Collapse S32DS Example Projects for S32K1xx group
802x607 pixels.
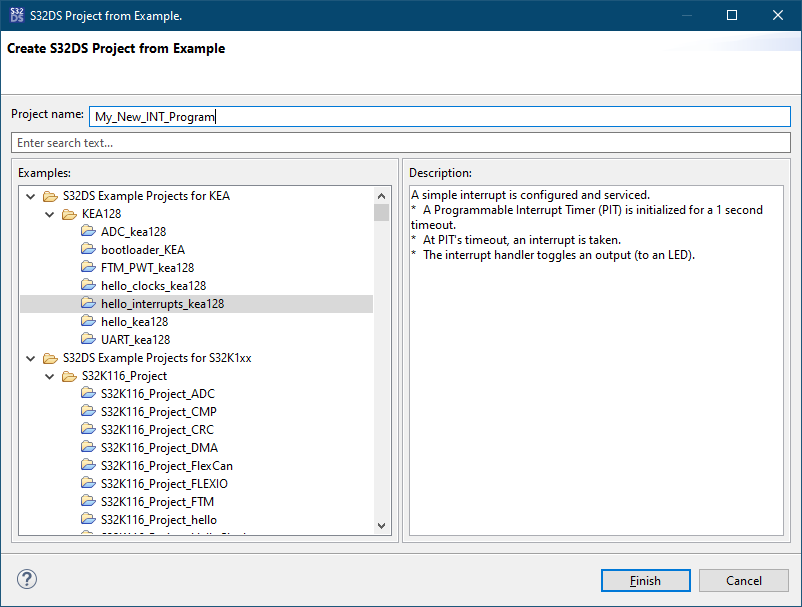click(x=30, y=358)
